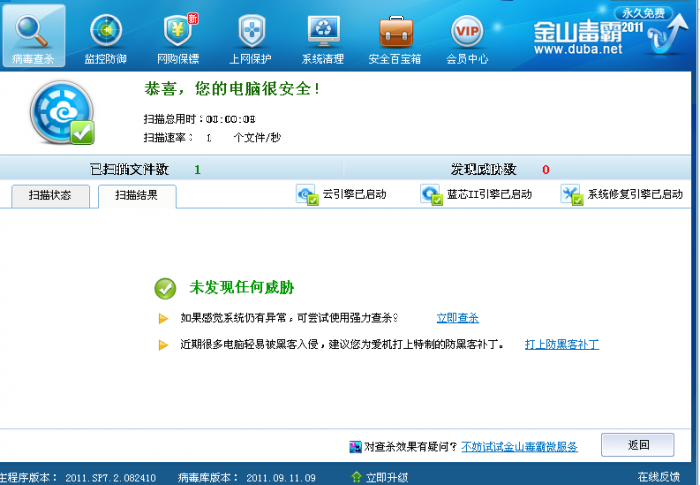Open the 会员中心 VIP member center

point(467,39)
